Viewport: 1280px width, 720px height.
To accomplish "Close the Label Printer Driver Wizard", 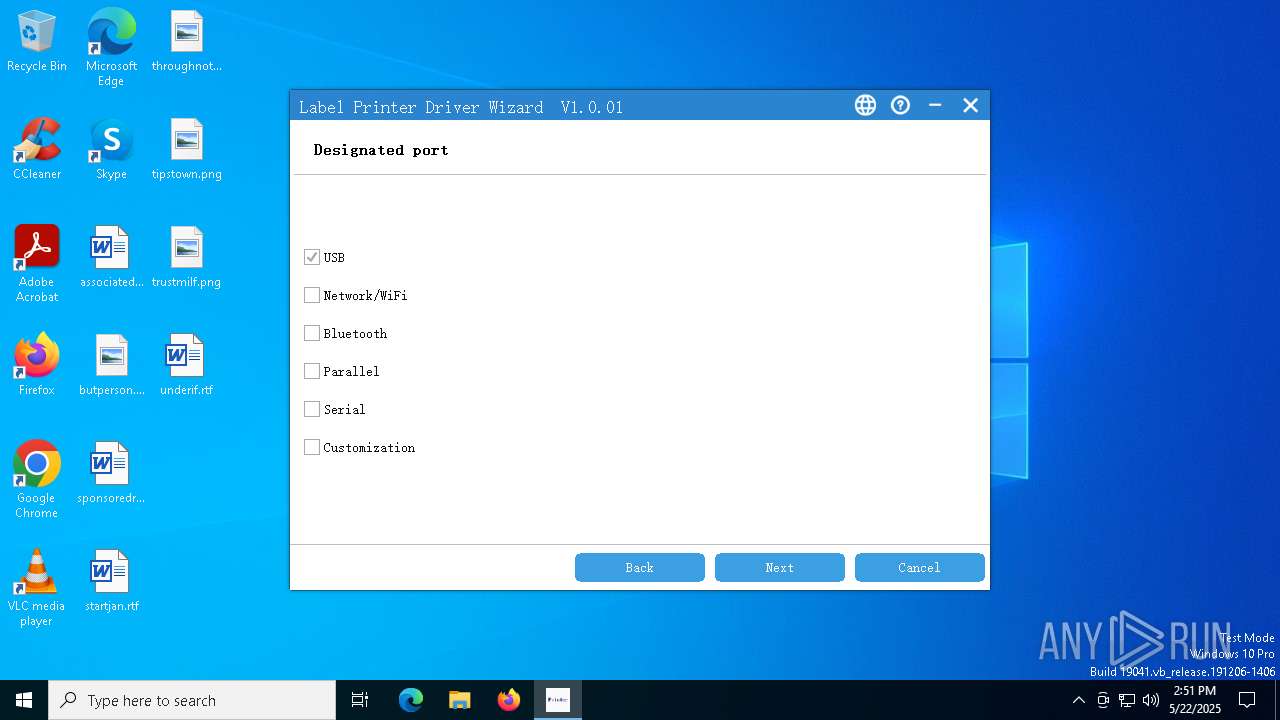I will pyautogui.click(x=970, y=105).
